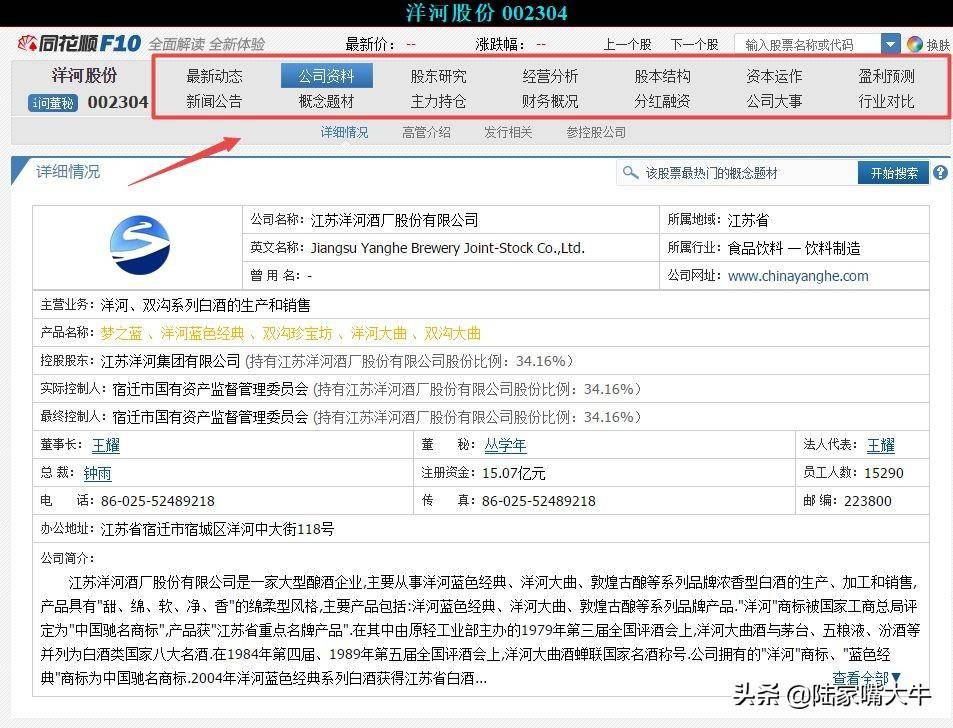The image size is (953, 728).
Task: Open 总裁 钟雨 profile link
Action: [x=97, y=473]
